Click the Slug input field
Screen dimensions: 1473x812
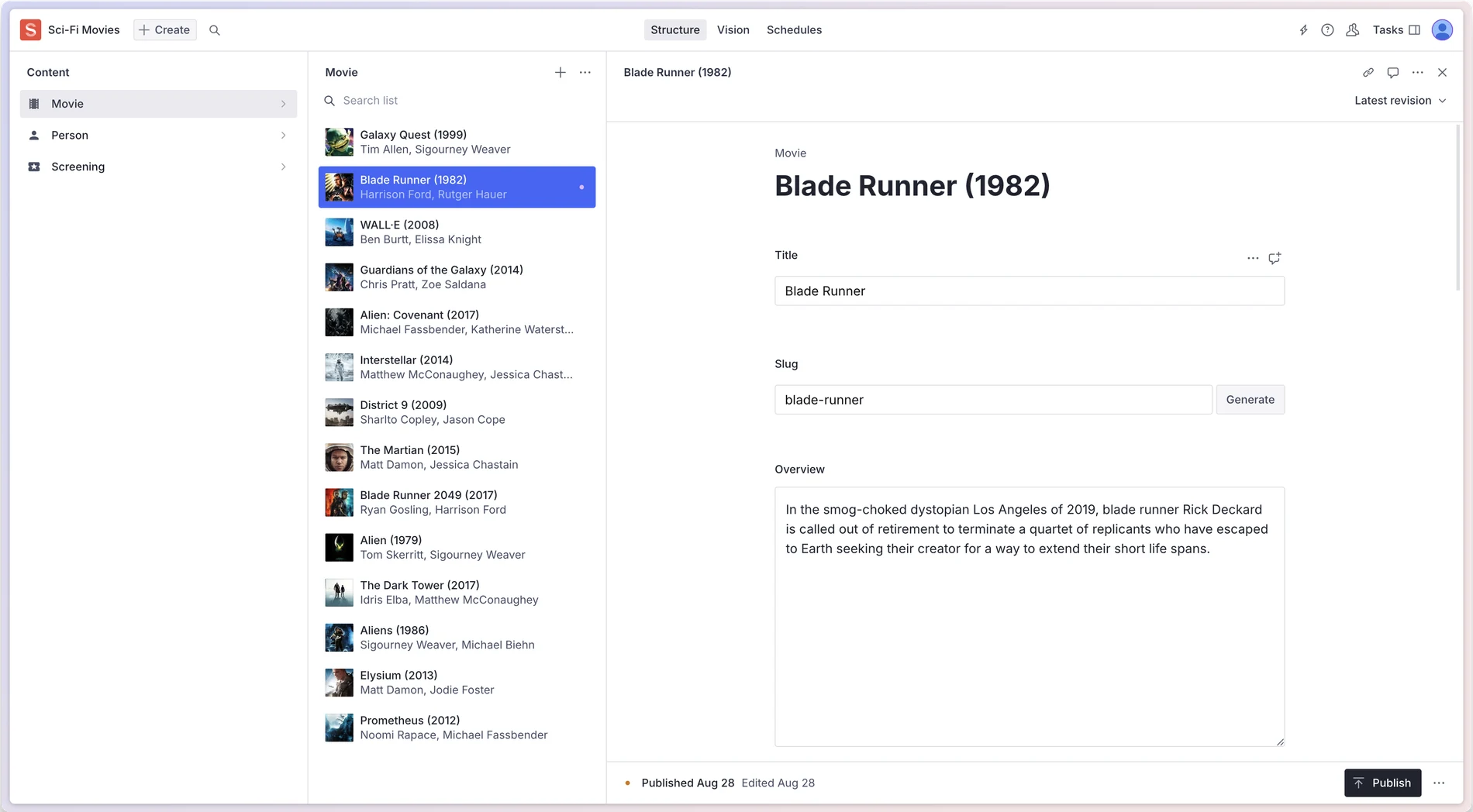point(992,400)
